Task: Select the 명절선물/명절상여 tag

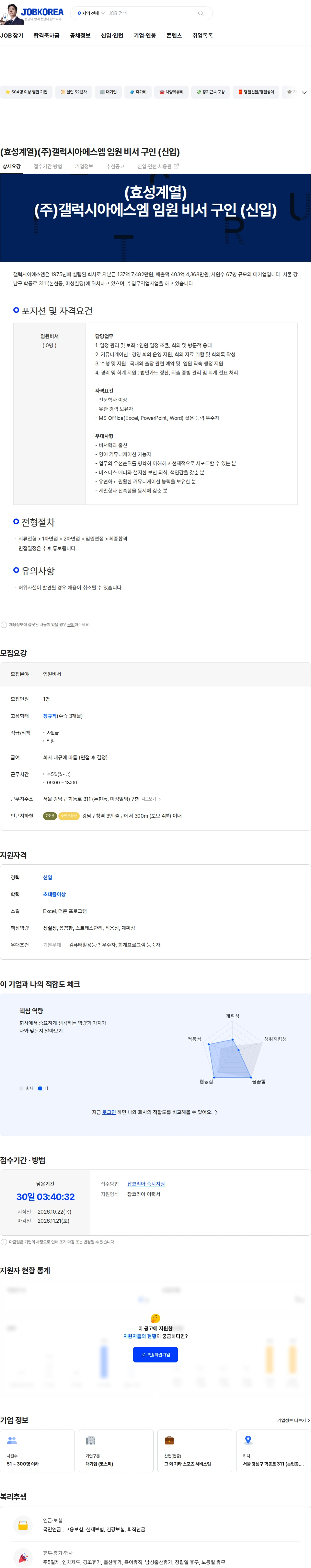Action: click(256, 92)
